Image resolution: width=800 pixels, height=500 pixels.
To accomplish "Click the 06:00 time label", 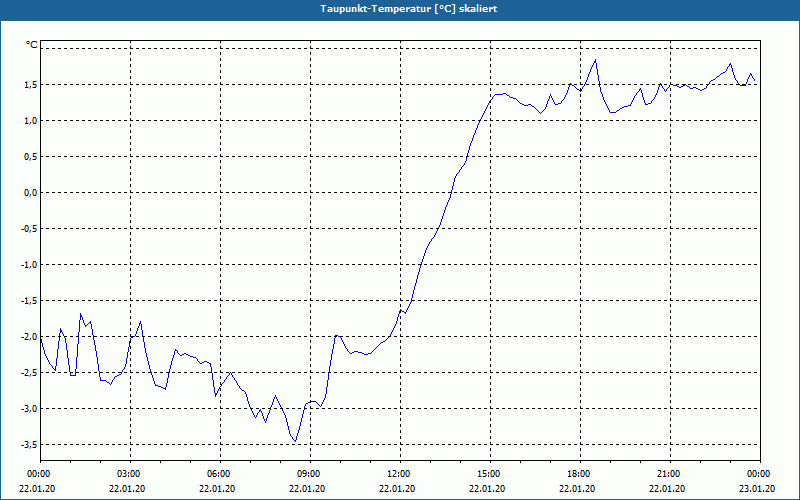I will [220, 474].
